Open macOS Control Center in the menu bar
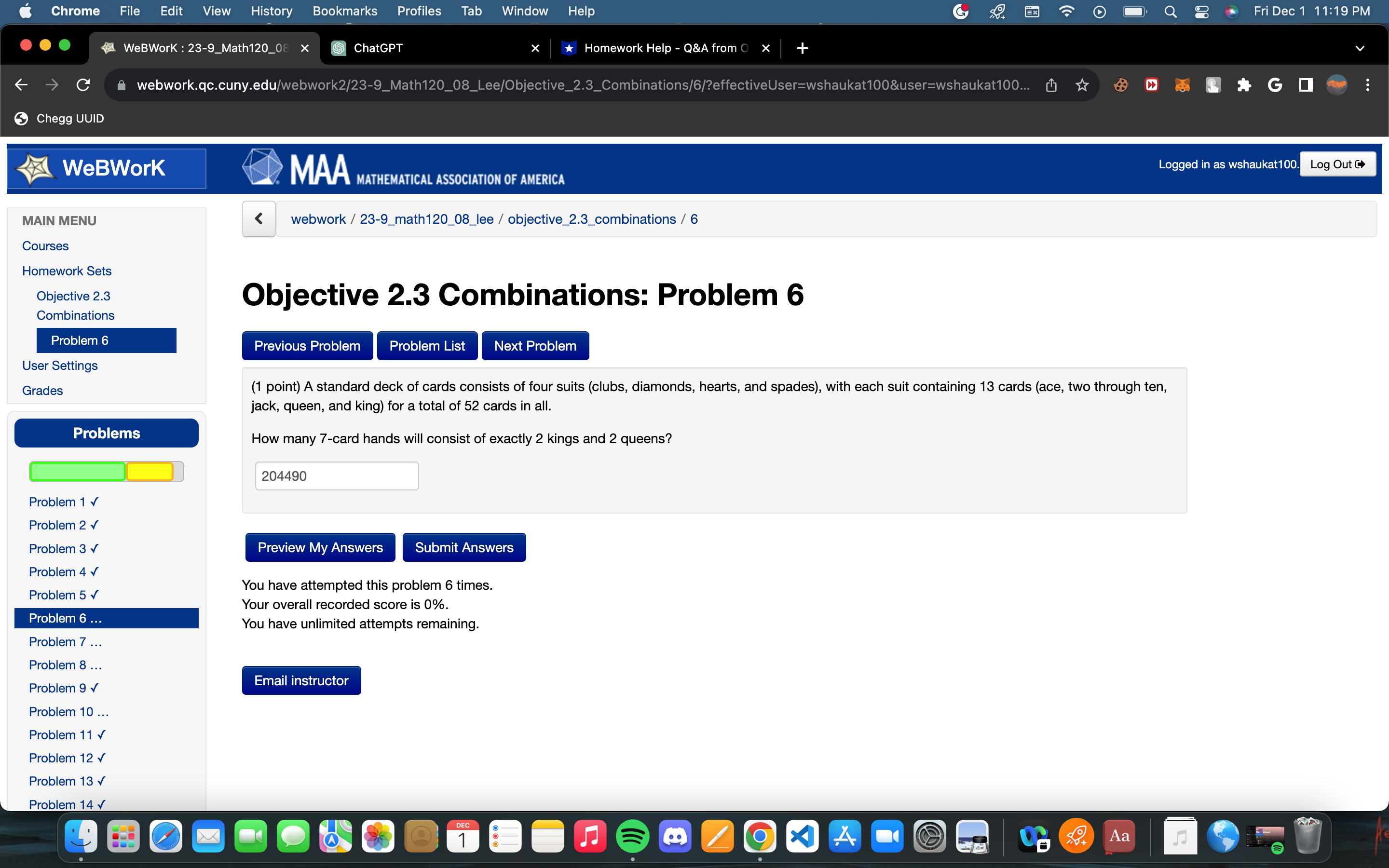This screenshot has width=1389, height=868. 1201,12
